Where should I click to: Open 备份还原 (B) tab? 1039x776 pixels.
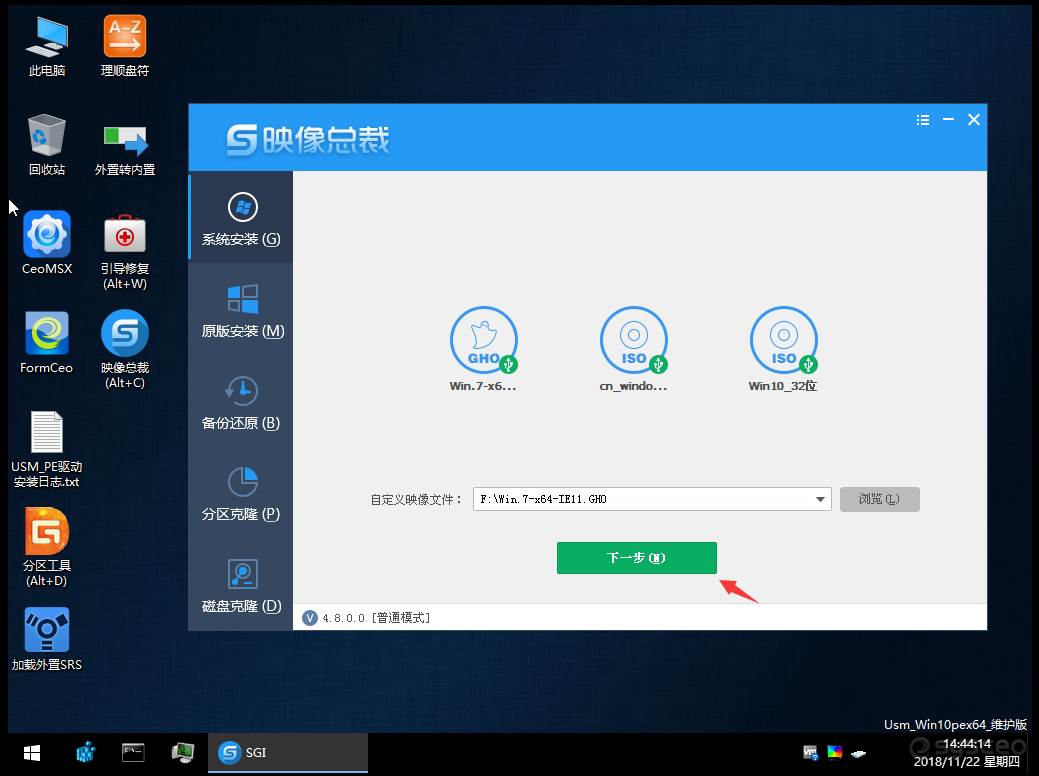pos(241,402)
